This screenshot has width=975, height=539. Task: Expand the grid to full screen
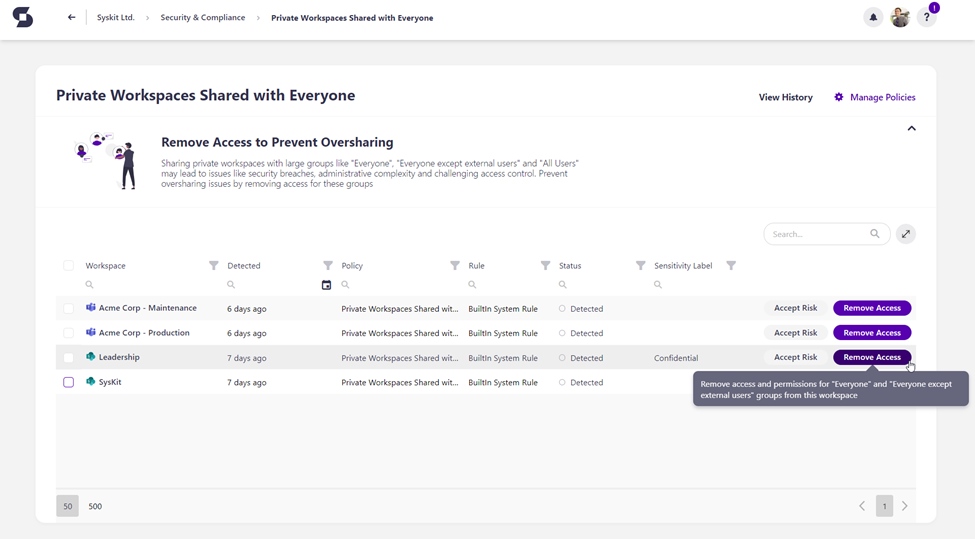[906, 234]
